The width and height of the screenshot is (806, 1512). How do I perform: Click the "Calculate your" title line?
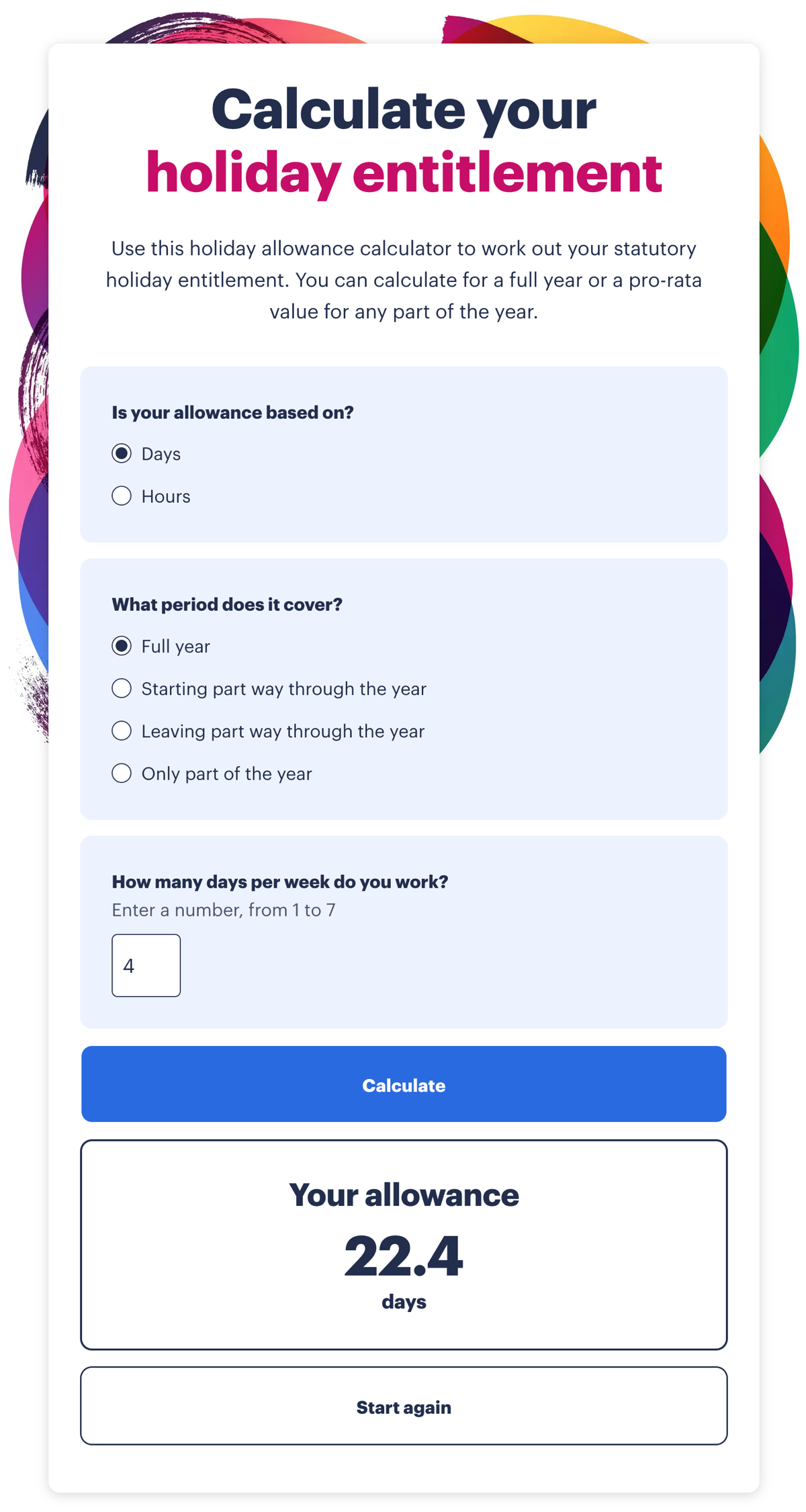tap(402, 109)
